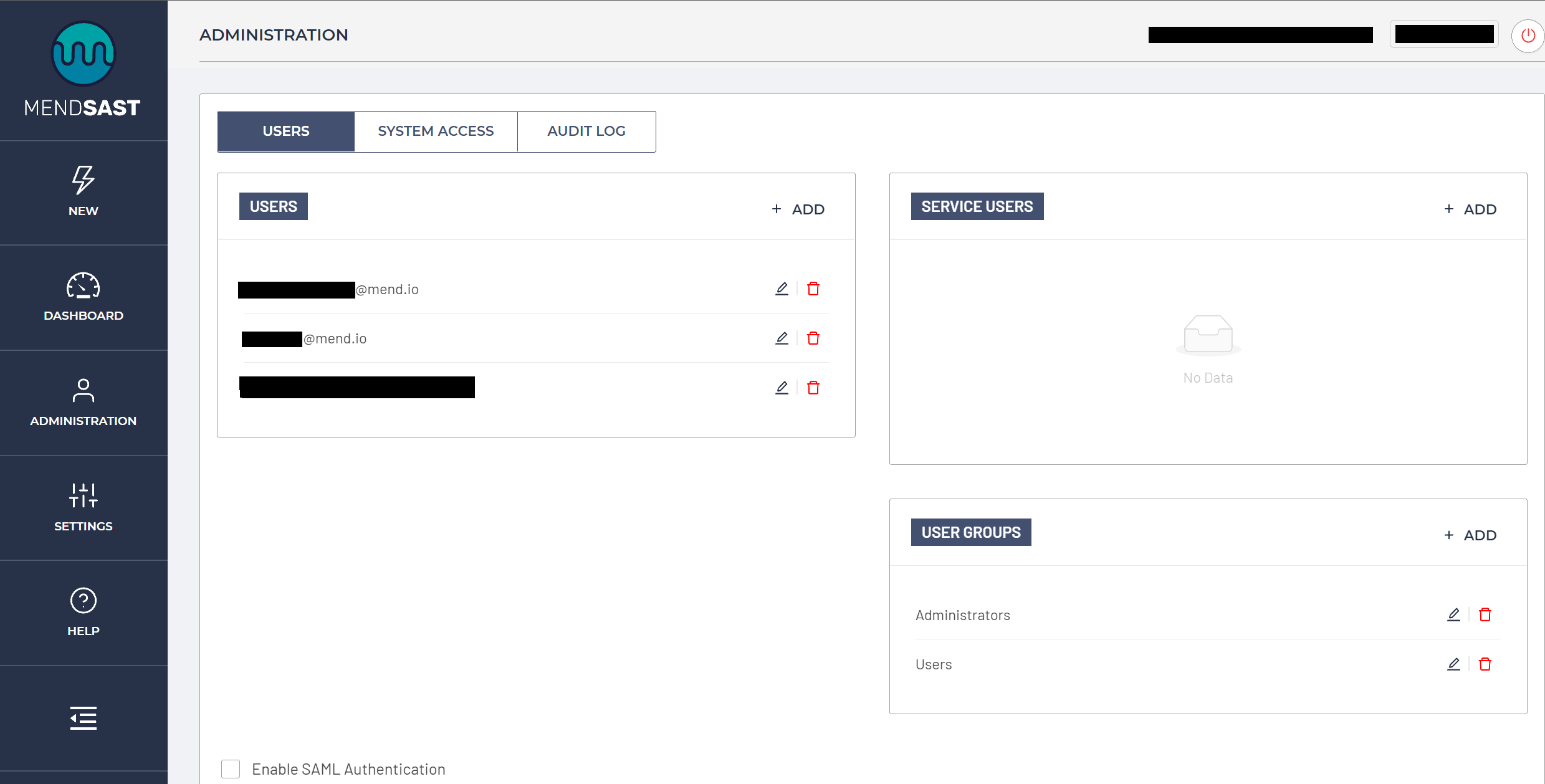
Task: Switch to the System Access tab
Action: [436, 131]
